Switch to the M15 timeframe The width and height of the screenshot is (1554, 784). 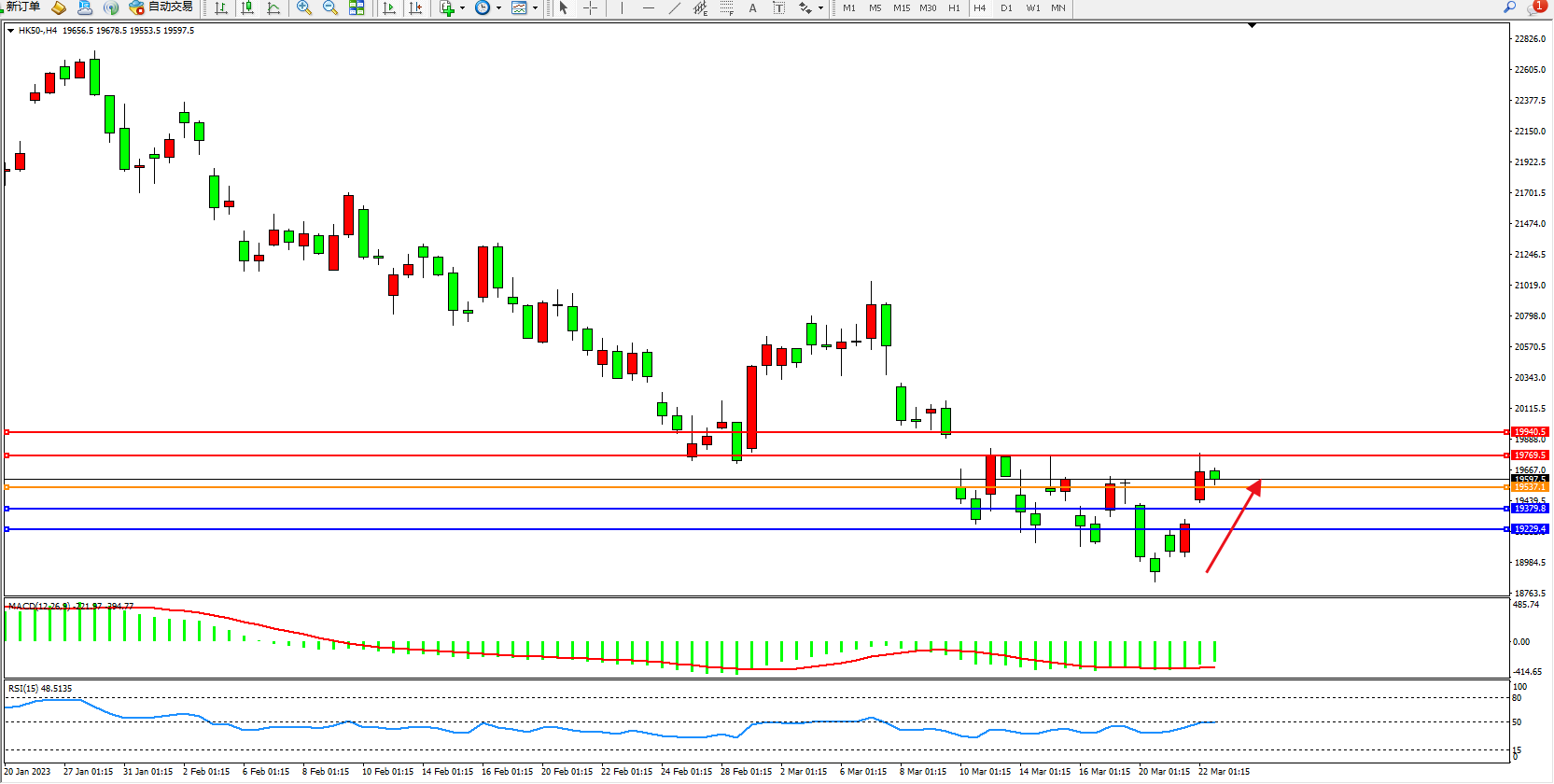point(901,7)
